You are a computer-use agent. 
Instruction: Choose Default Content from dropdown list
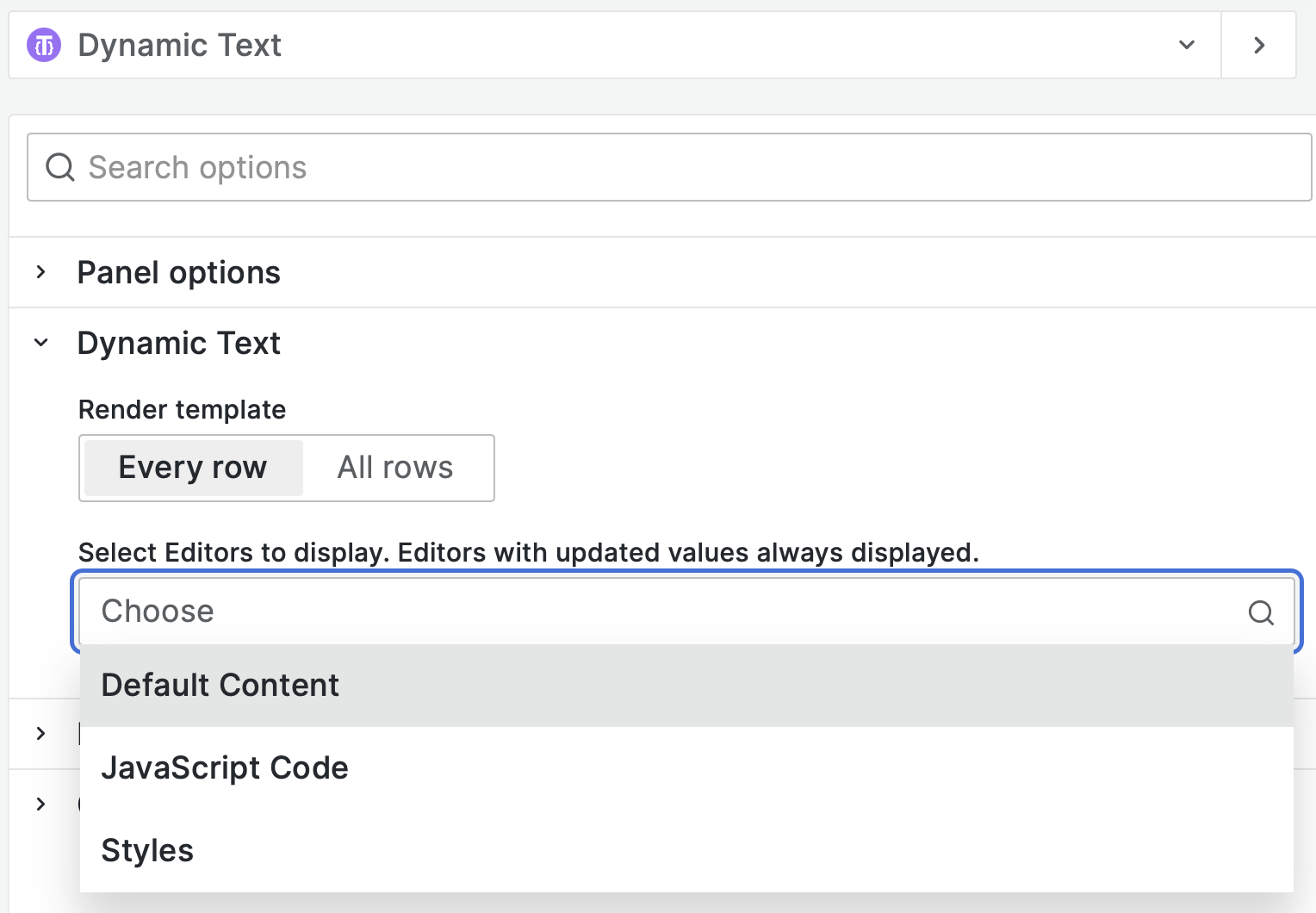[686, 686]
